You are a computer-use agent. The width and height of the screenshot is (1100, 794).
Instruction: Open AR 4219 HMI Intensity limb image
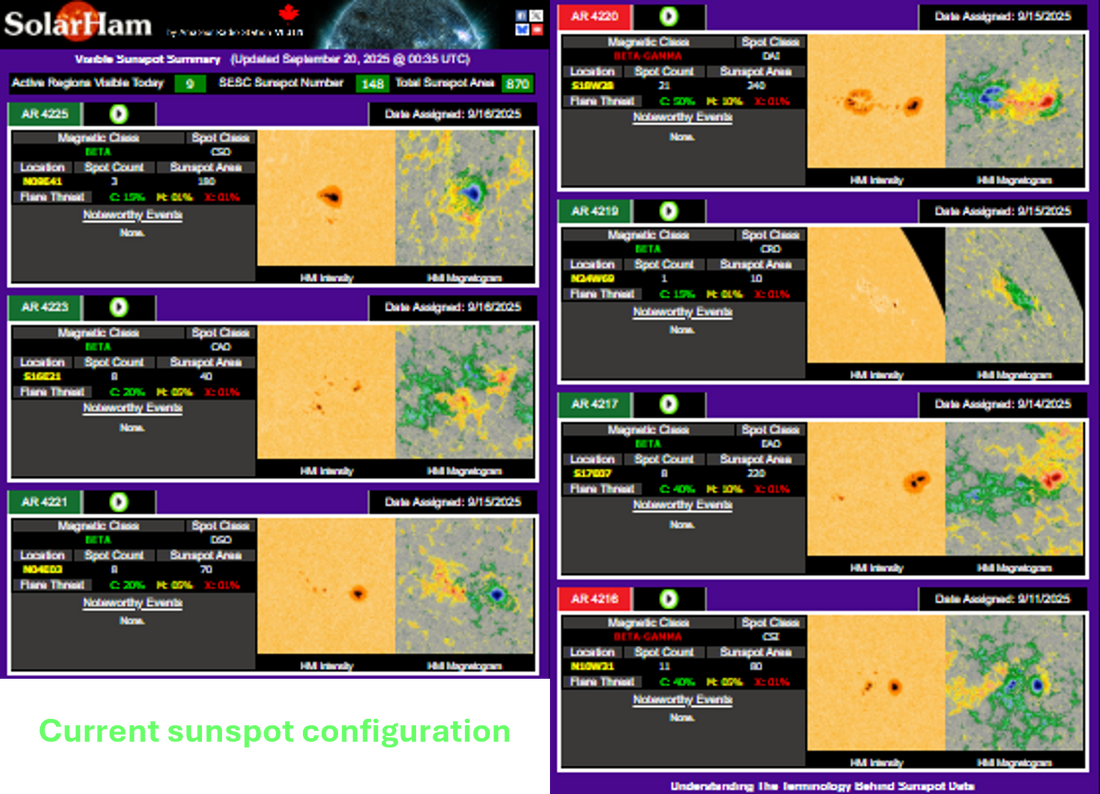(x=876, y=296)
